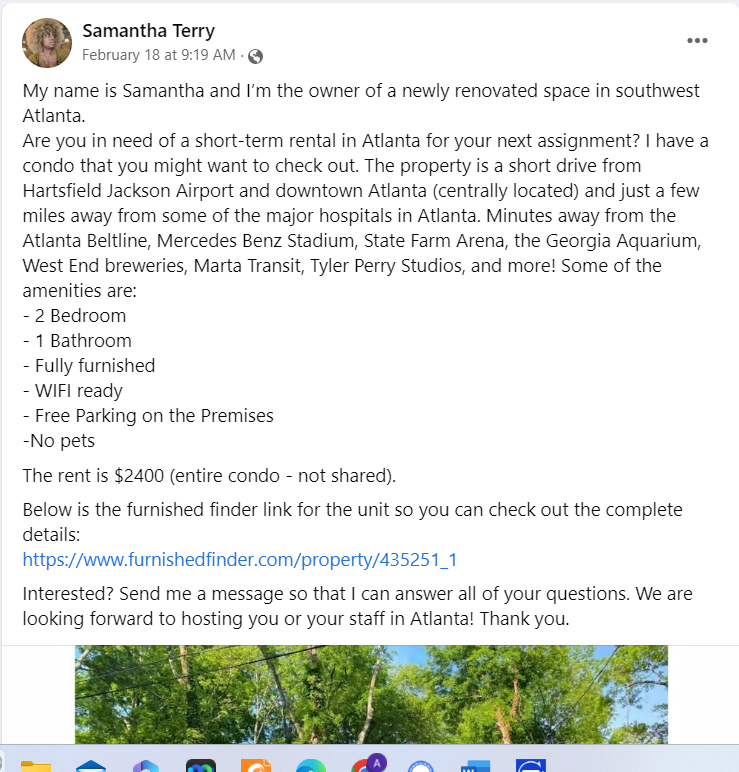Click the public globe audience icon
This screenshot has width=739, height=772.
pos(255,57)
